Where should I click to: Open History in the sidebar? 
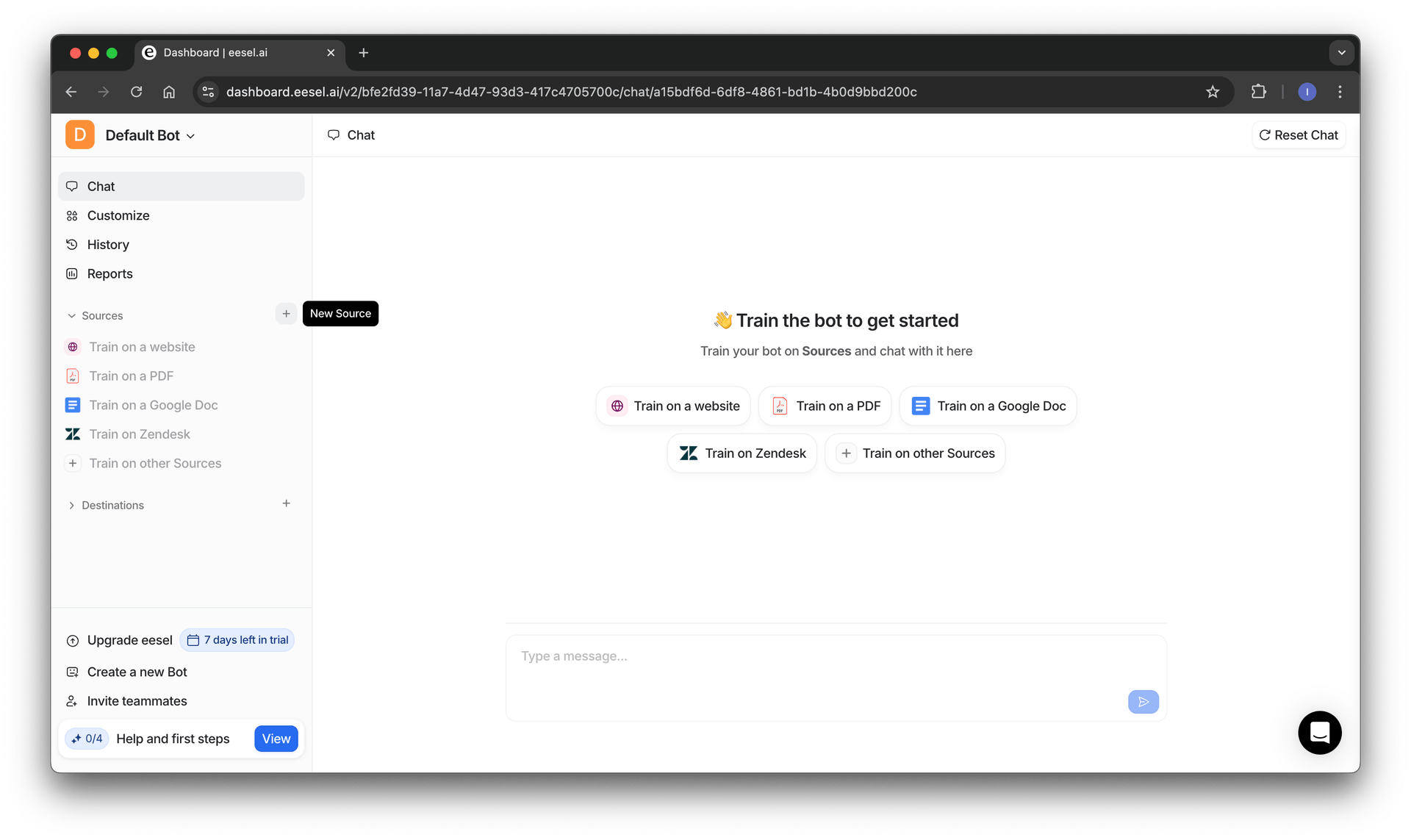coord(181,245)
